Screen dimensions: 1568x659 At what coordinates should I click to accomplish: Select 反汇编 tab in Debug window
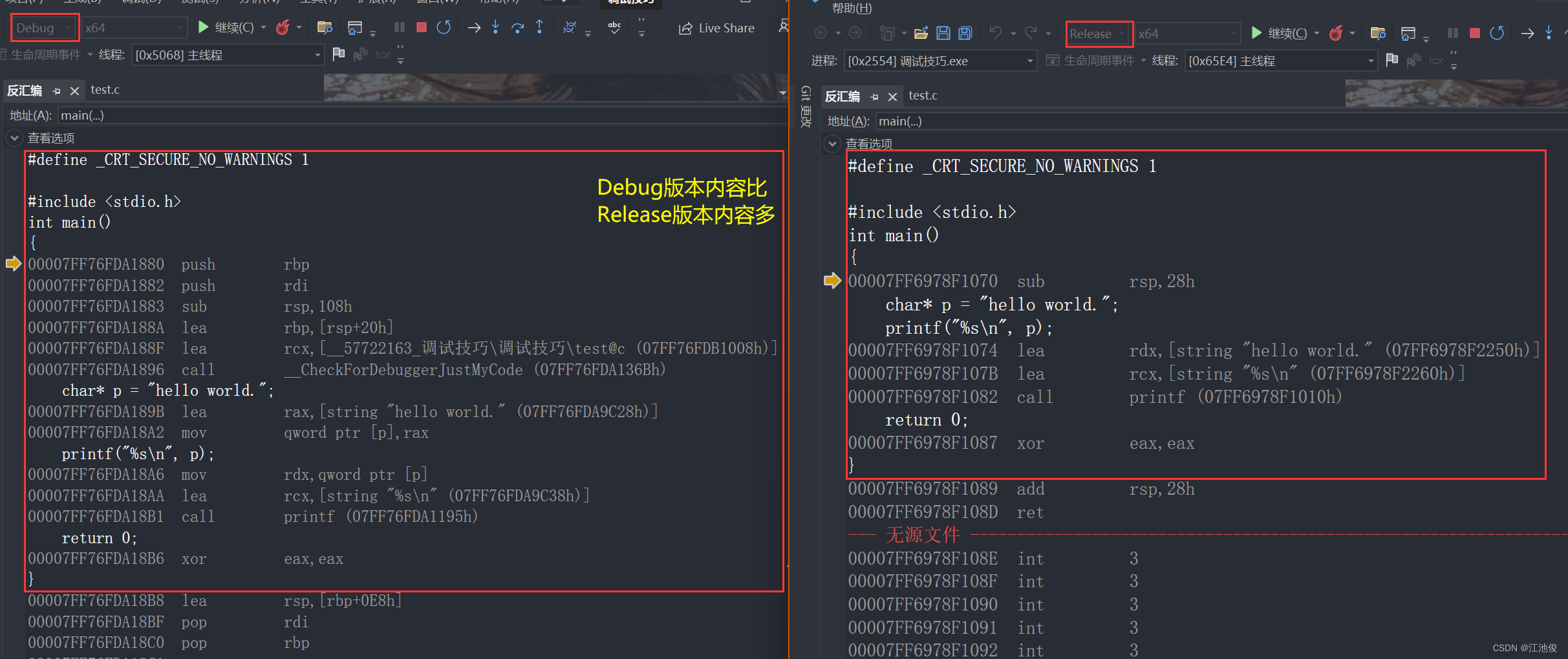tap(25, 91)
